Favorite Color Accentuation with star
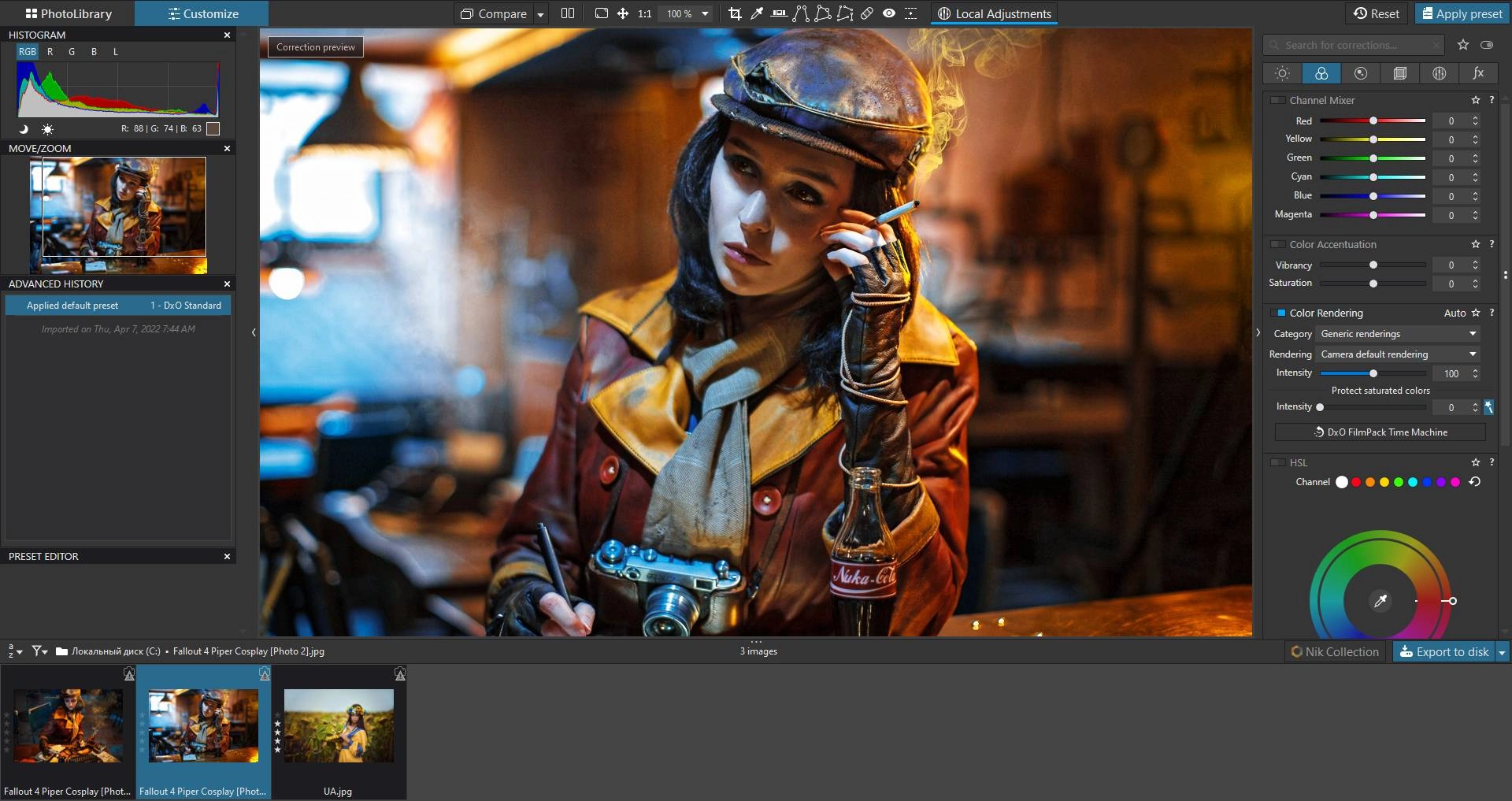Screen dimensions: 1512x801 pyautogui.click(x=1476, y=244)
